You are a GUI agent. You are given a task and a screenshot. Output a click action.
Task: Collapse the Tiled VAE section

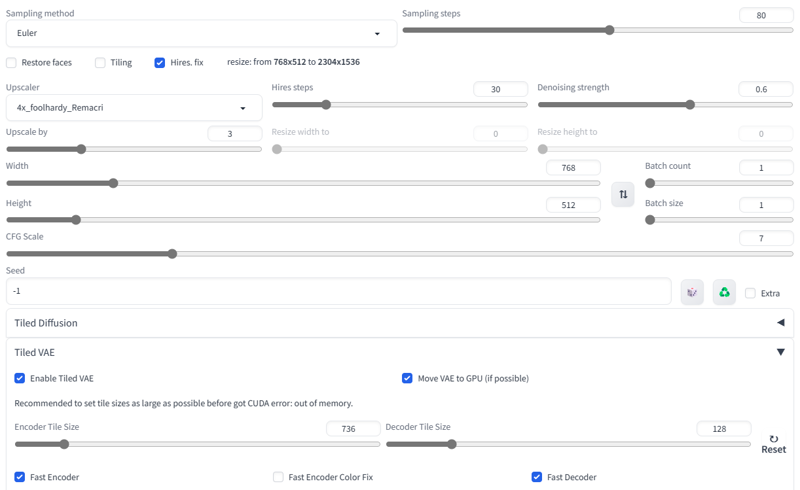pos(400,352)
